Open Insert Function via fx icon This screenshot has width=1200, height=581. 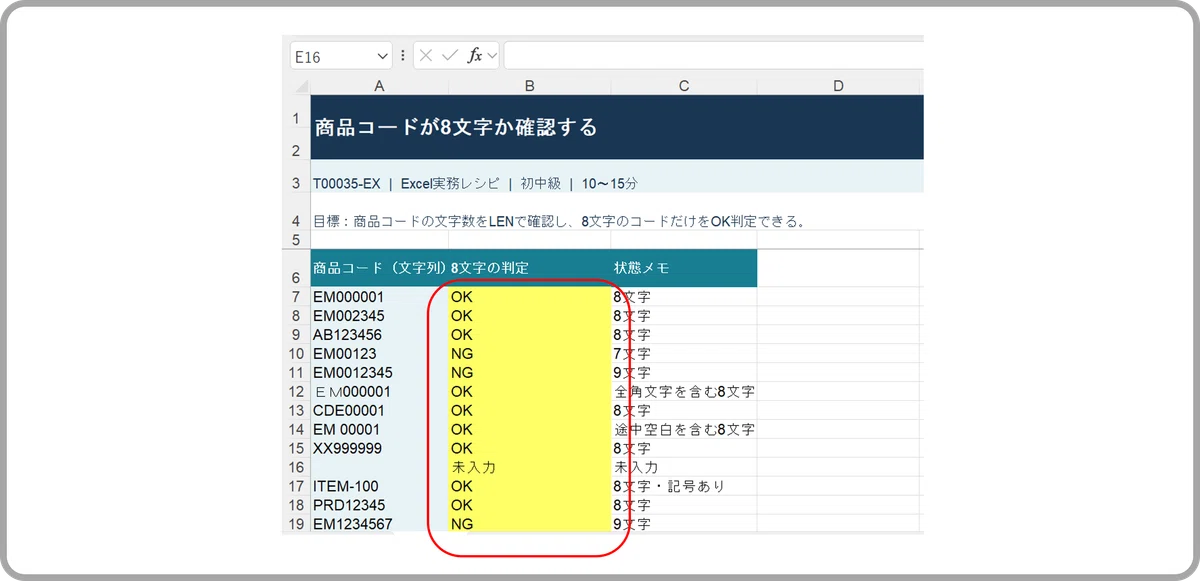475,56
